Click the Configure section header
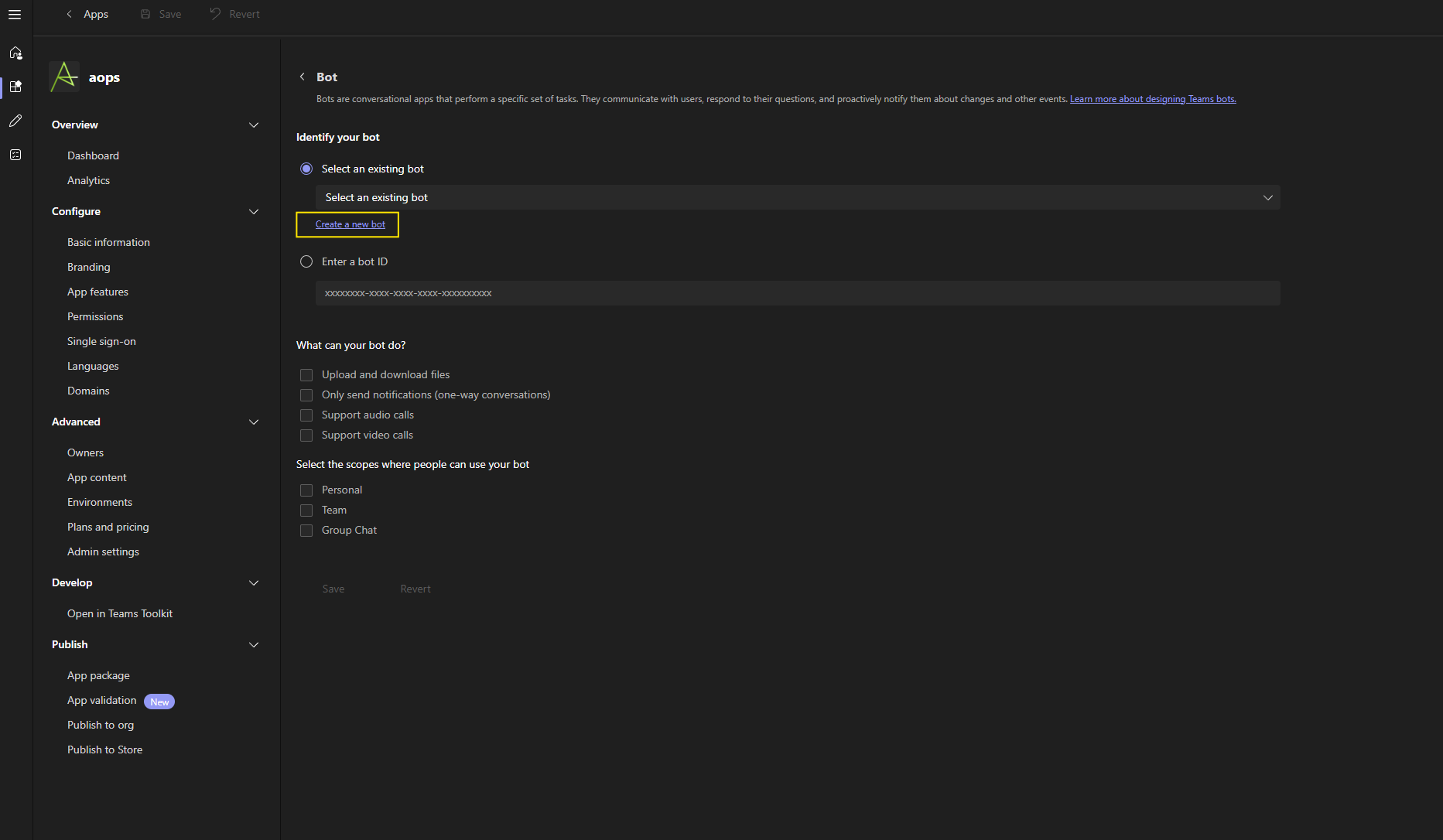Screen dimensions: 1443x840 point(76,211)
